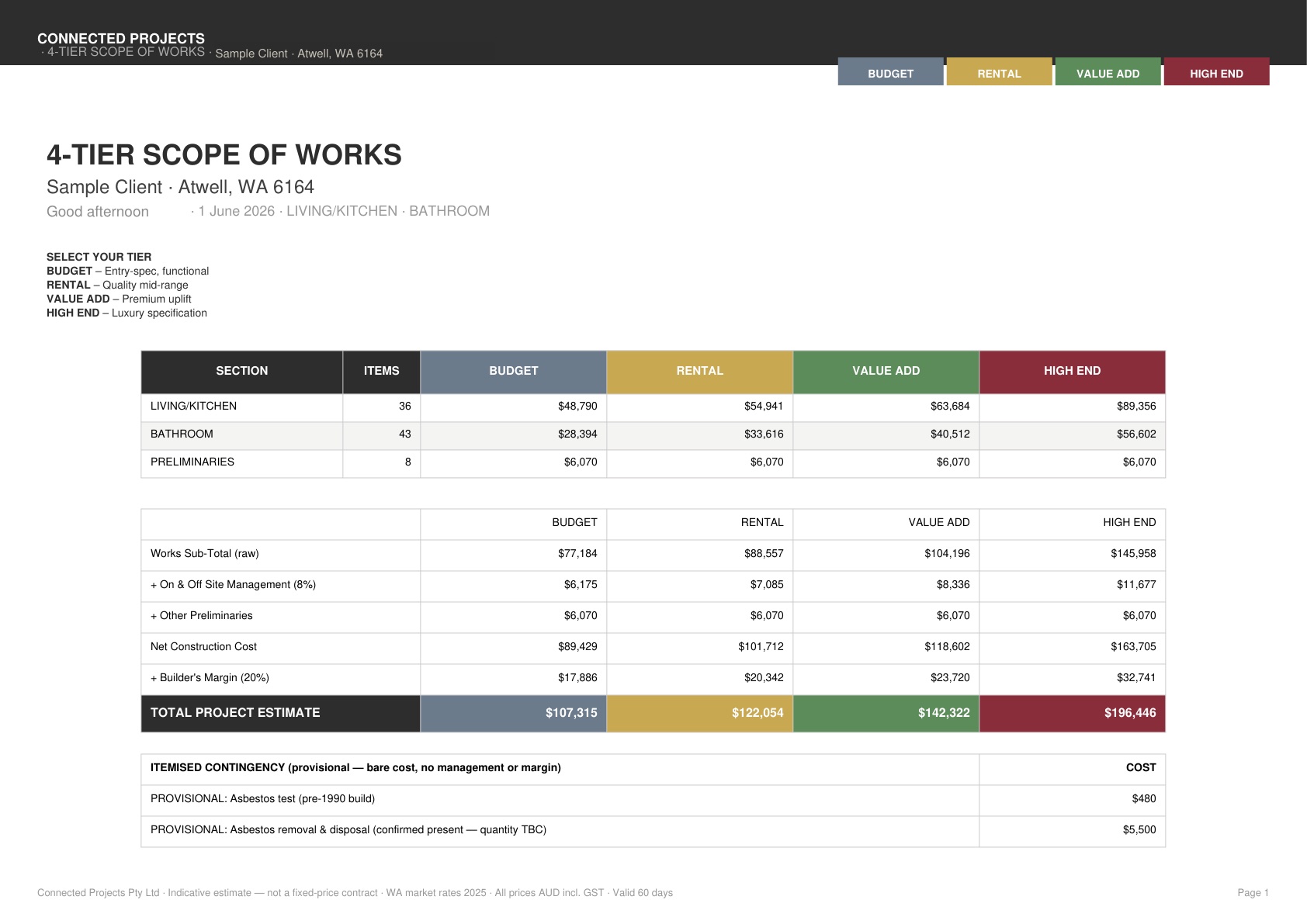Open the VALUE ADD tab at top
This screenshot has height=924, width=1307.
click(x=1108, y=72)
